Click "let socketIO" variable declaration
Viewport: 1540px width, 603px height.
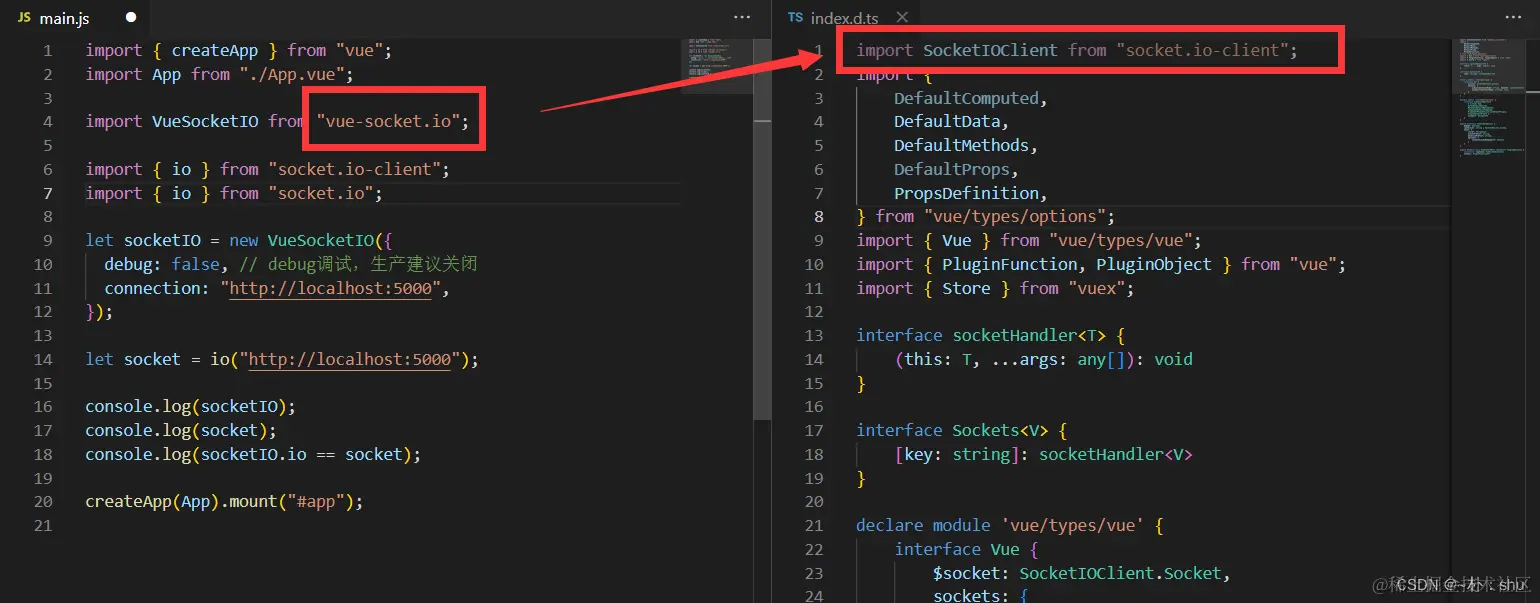click(143, 240)
